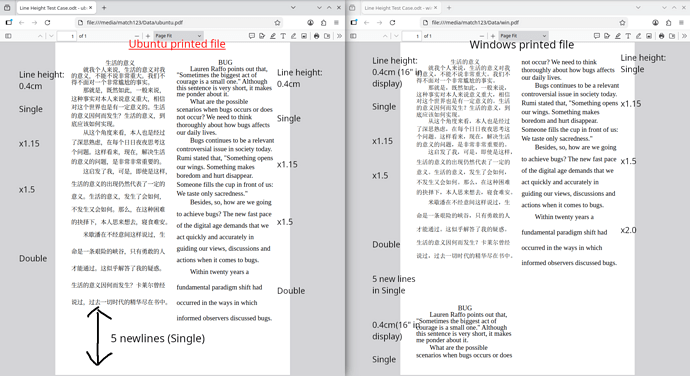Viewport: 690px width, 376px height.
Task: Open more PDF tools in ubuntu.pdf window
Action: 339,36
